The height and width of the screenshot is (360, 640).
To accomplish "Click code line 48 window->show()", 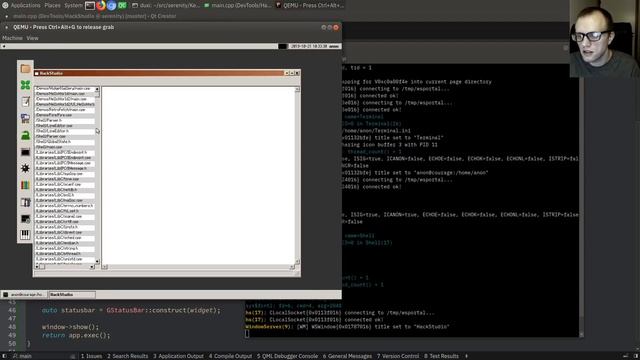I will (x=70, y=327).
